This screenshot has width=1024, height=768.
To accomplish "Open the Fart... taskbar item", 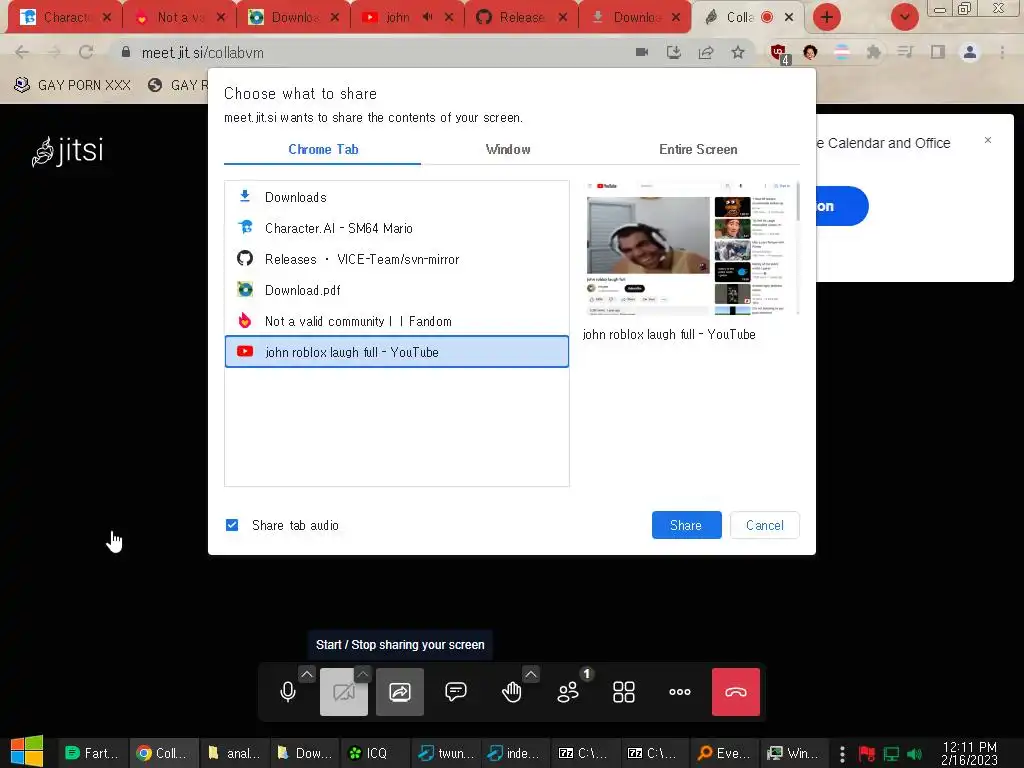I will coord(92,753).
